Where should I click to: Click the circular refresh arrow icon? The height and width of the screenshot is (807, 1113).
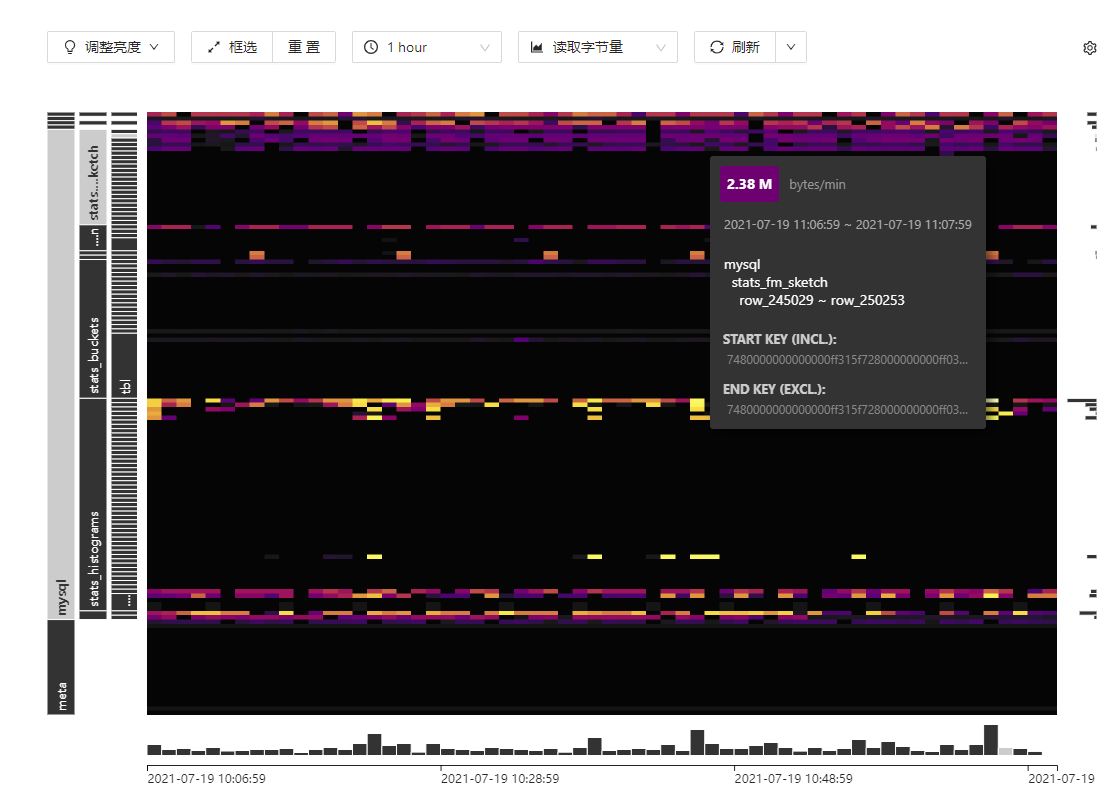[x=716, y=47]
